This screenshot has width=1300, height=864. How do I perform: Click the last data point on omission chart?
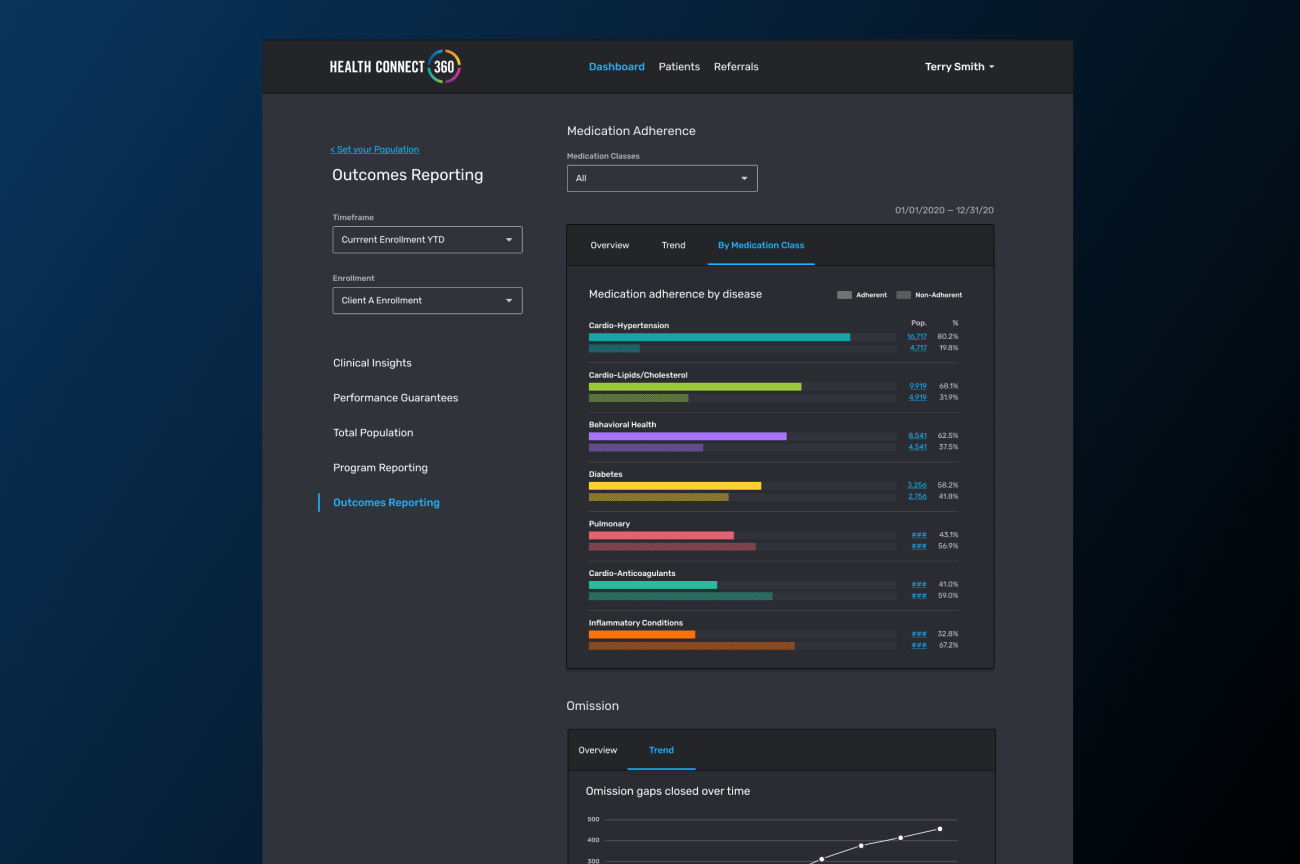[940, 828]
